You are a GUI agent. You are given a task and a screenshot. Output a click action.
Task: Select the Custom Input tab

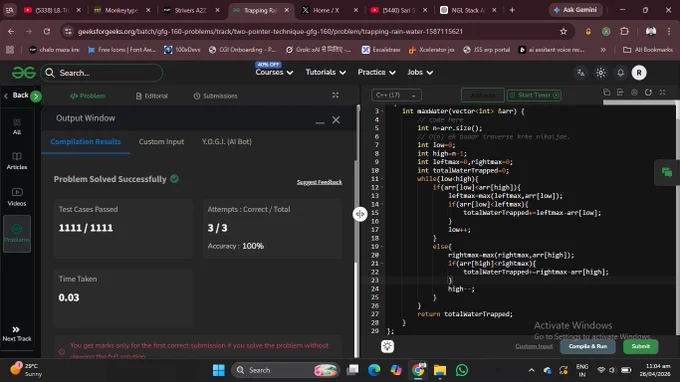(x=161, y=142)
